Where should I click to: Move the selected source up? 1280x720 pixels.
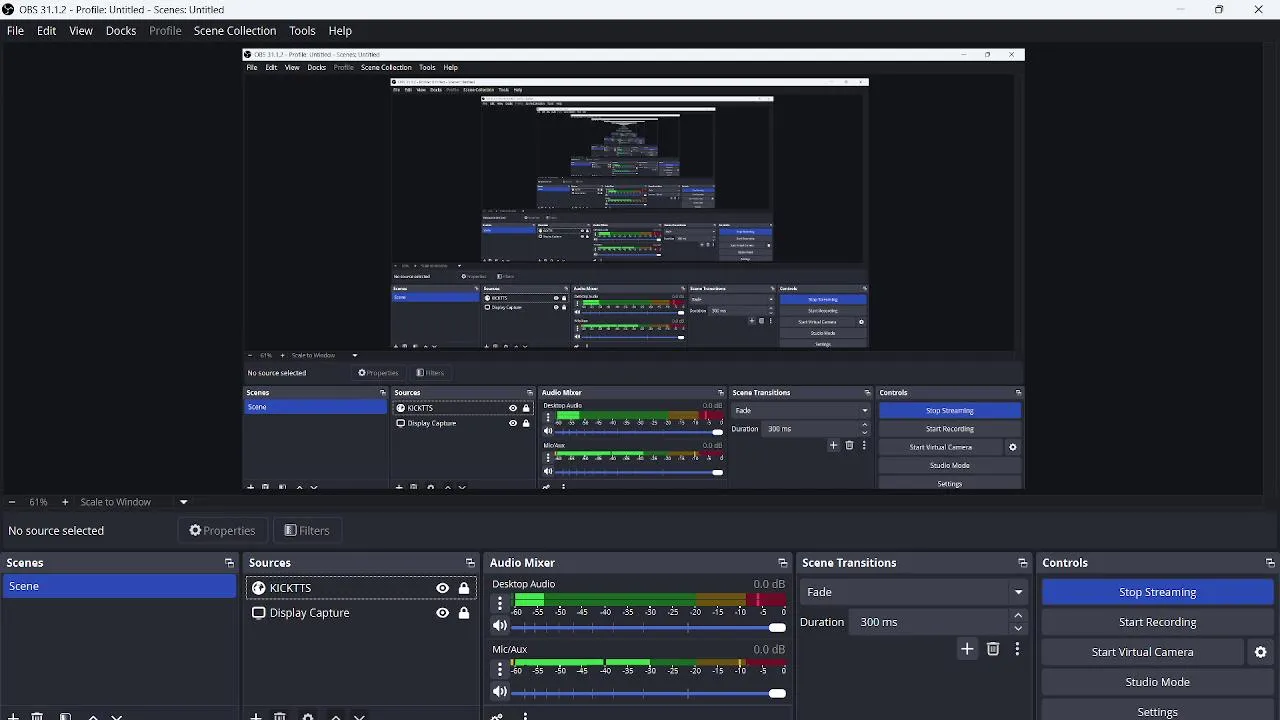pyautogui.click(x=336, y=716)
